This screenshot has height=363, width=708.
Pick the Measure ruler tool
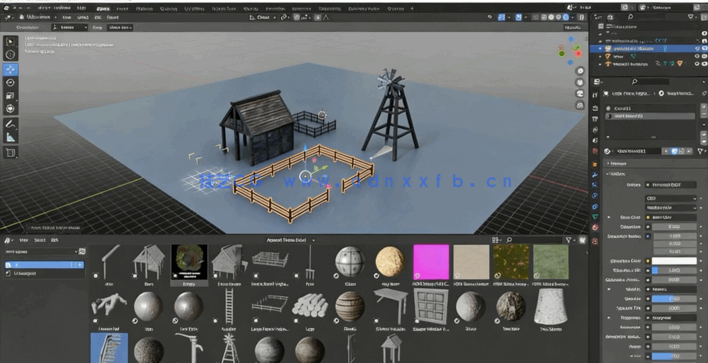pyautogui.click(x=11, y=137)
